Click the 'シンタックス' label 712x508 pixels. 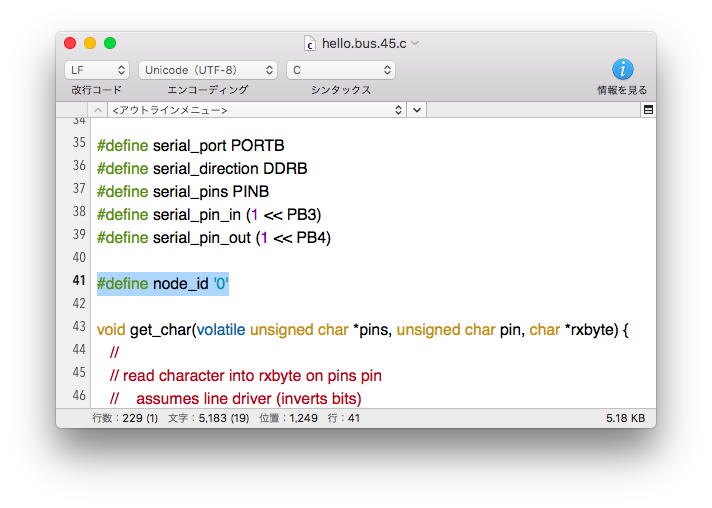tap(341, 90)
